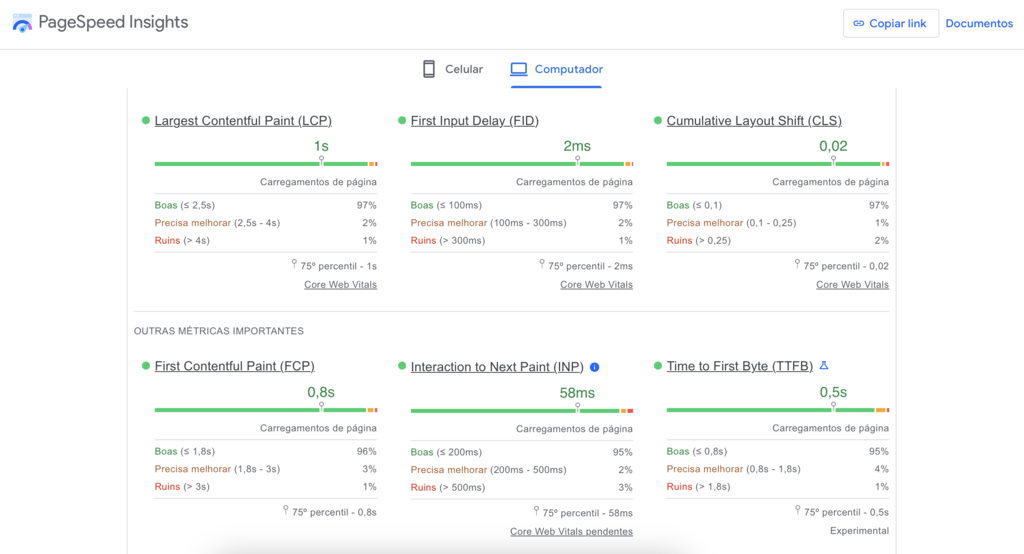
Task: Click 'Boas (≤ 2,5s)' row in LCP
Action: (x=266, y=205)
